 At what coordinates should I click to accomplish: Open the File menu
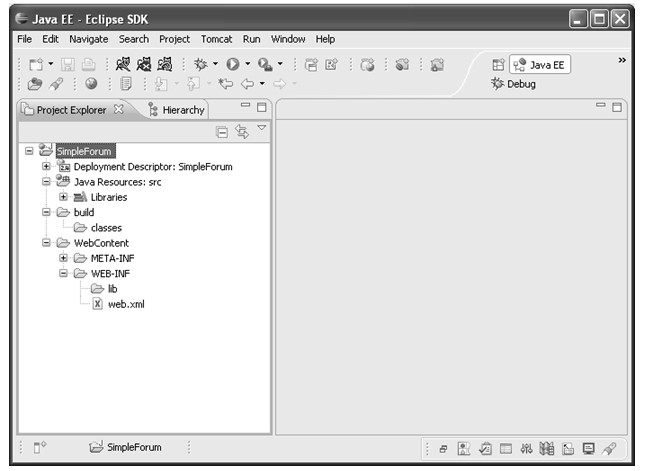click(x=25, y=39)
